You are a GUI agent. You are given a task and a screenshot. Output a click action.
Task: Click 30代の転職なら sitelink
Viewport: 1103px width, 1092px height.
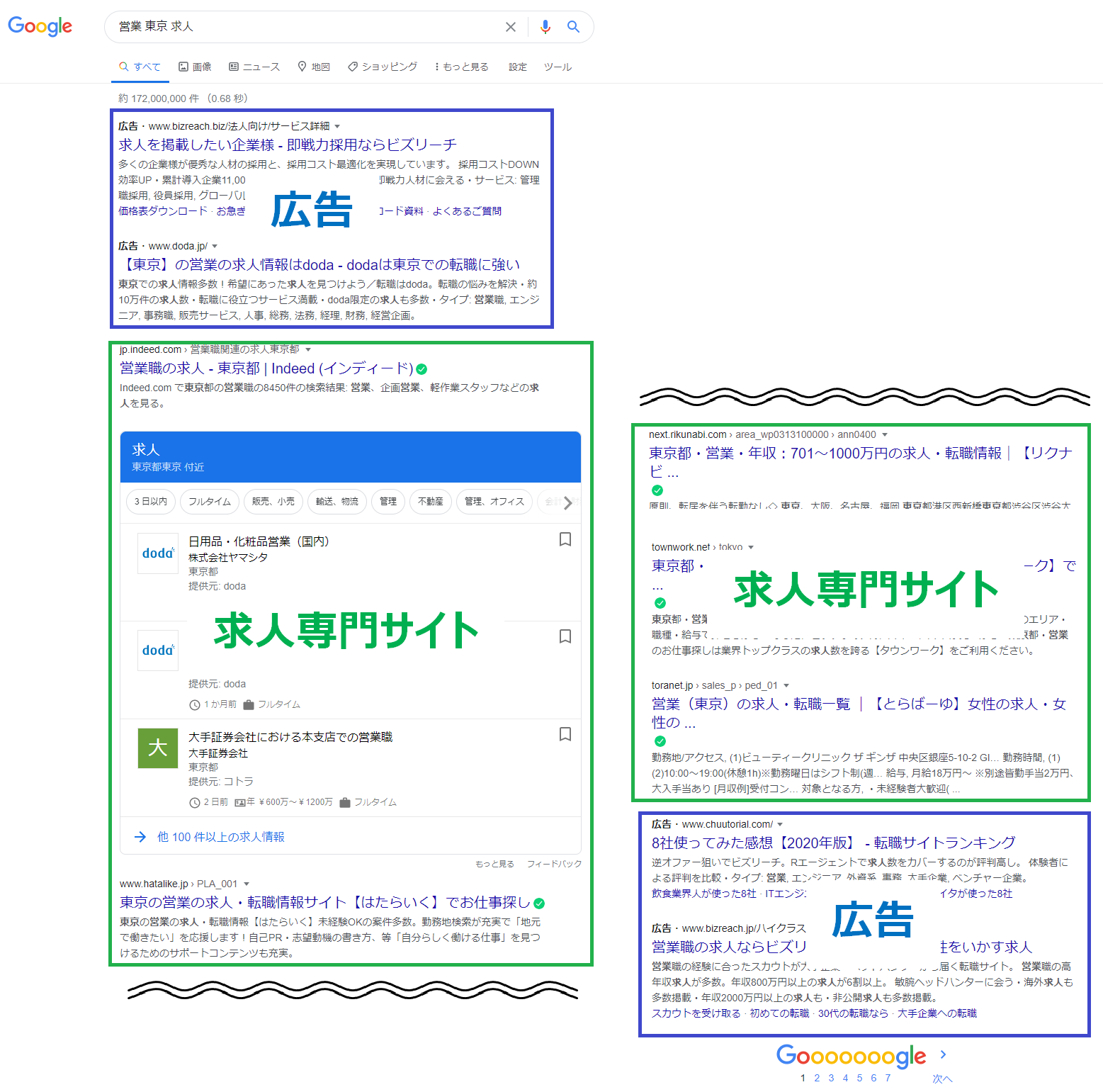pos(853,1013)
